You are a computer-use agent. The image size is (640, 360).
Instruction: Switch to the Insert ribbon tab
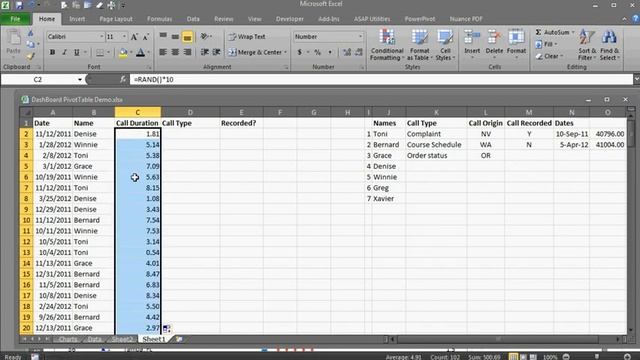point(77,19)
